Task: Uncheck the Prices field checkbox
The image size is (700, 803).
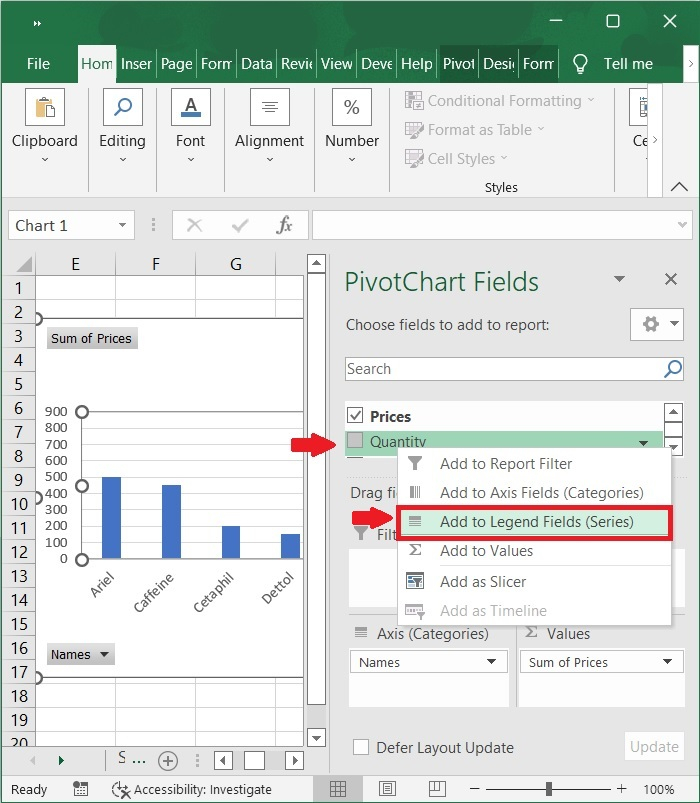Action: (x=355, y=415)
